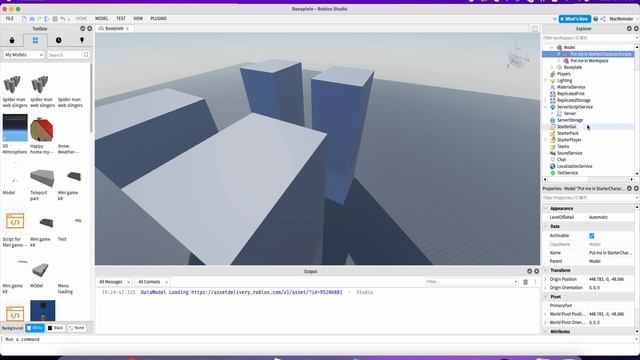Open the Toolbox Inventory grid tab

(x=36, y=40)
